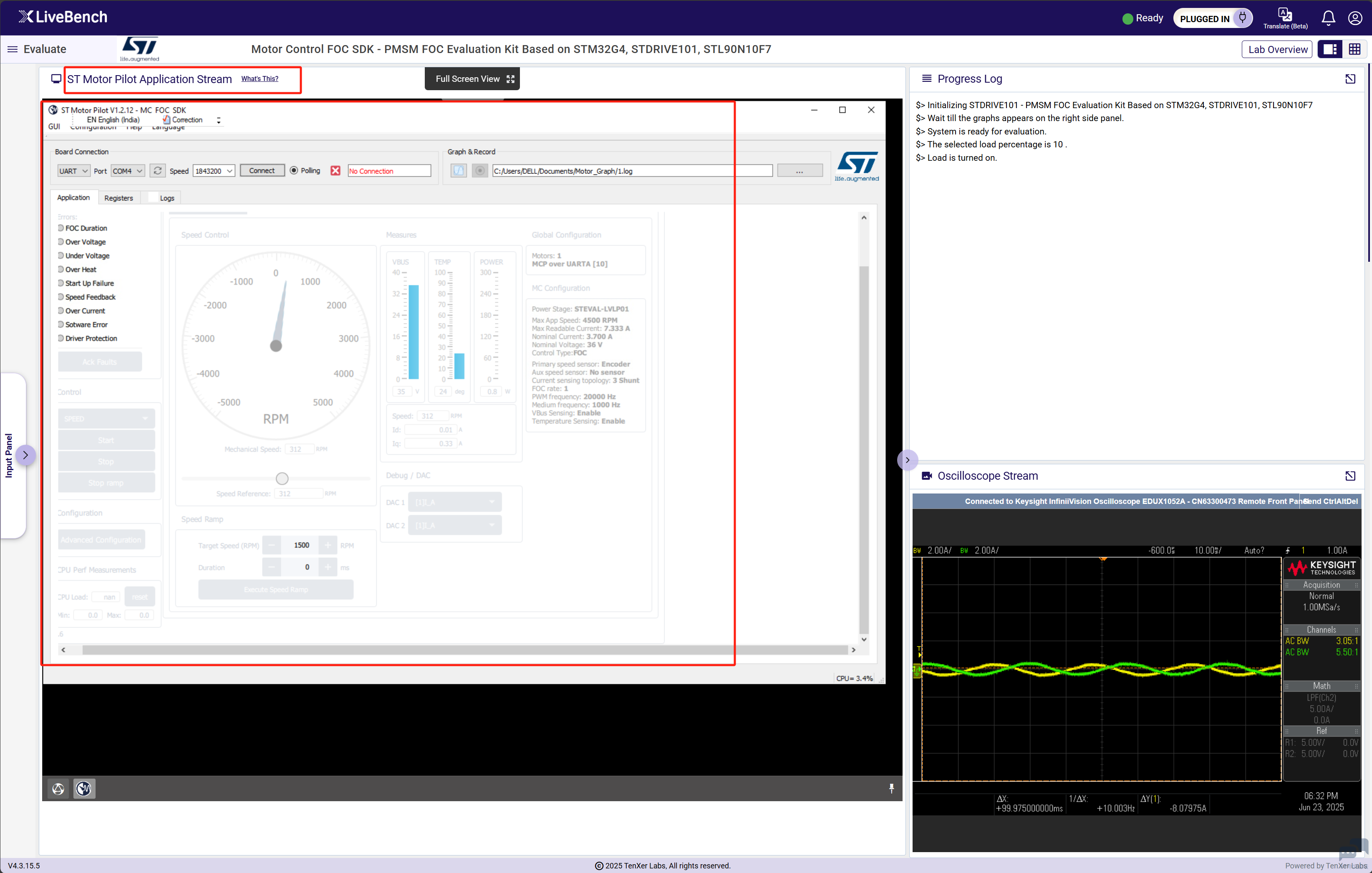This screenshot has width=1372, height=873.
Task: Click the Correction icon in the language bar
Action: (x=166, y=120)
